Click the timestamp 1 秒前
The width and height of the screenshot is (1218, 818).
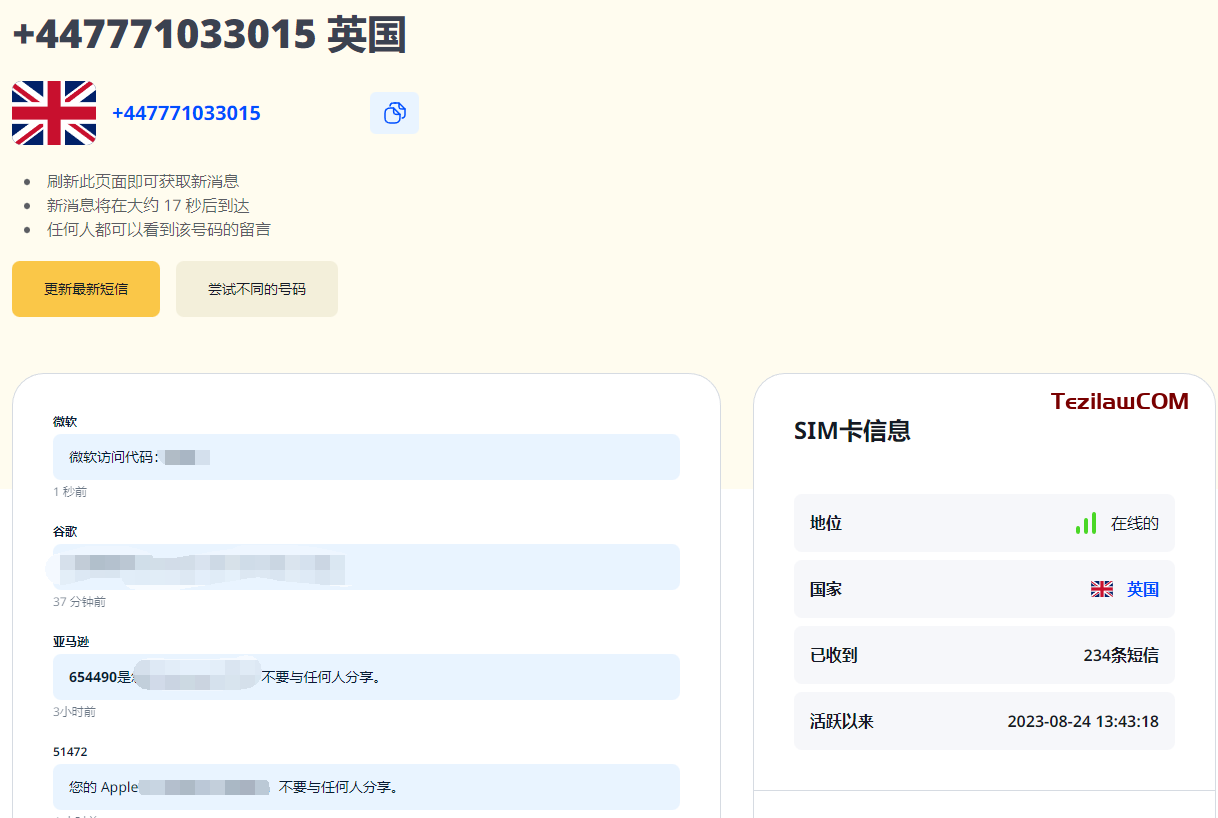[x=70, y=492]
